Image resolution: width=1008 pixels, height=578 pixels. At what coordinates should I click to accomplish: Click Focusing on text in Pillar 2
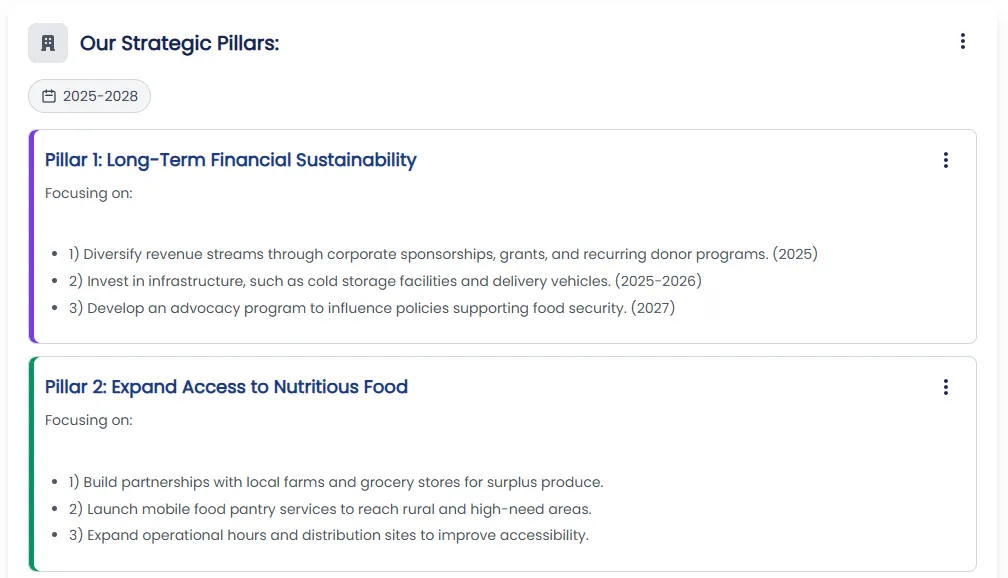point(89,420)
